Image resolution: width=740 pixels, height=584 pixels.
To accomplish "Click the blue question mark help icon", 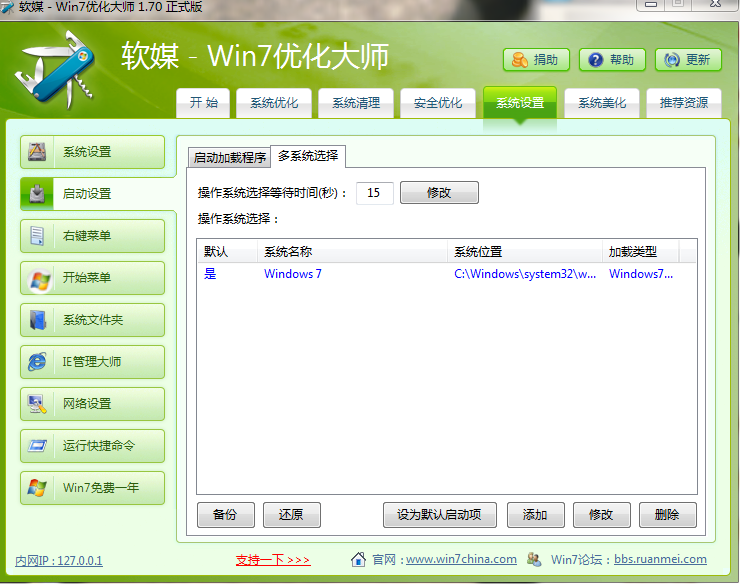I will tap(596, 60).
